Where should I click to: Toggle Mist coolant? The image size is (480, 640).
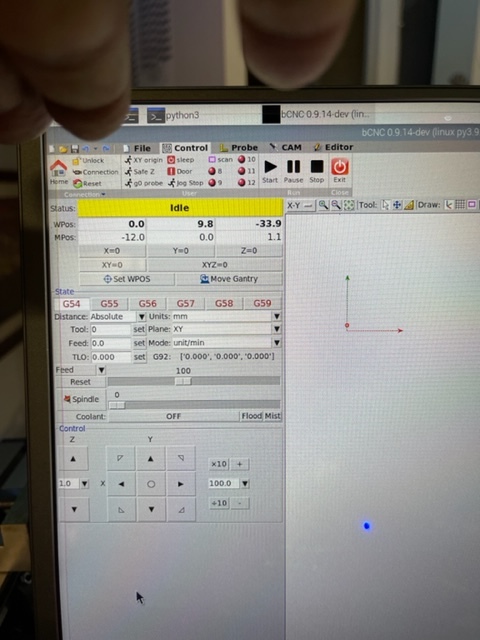272,416
